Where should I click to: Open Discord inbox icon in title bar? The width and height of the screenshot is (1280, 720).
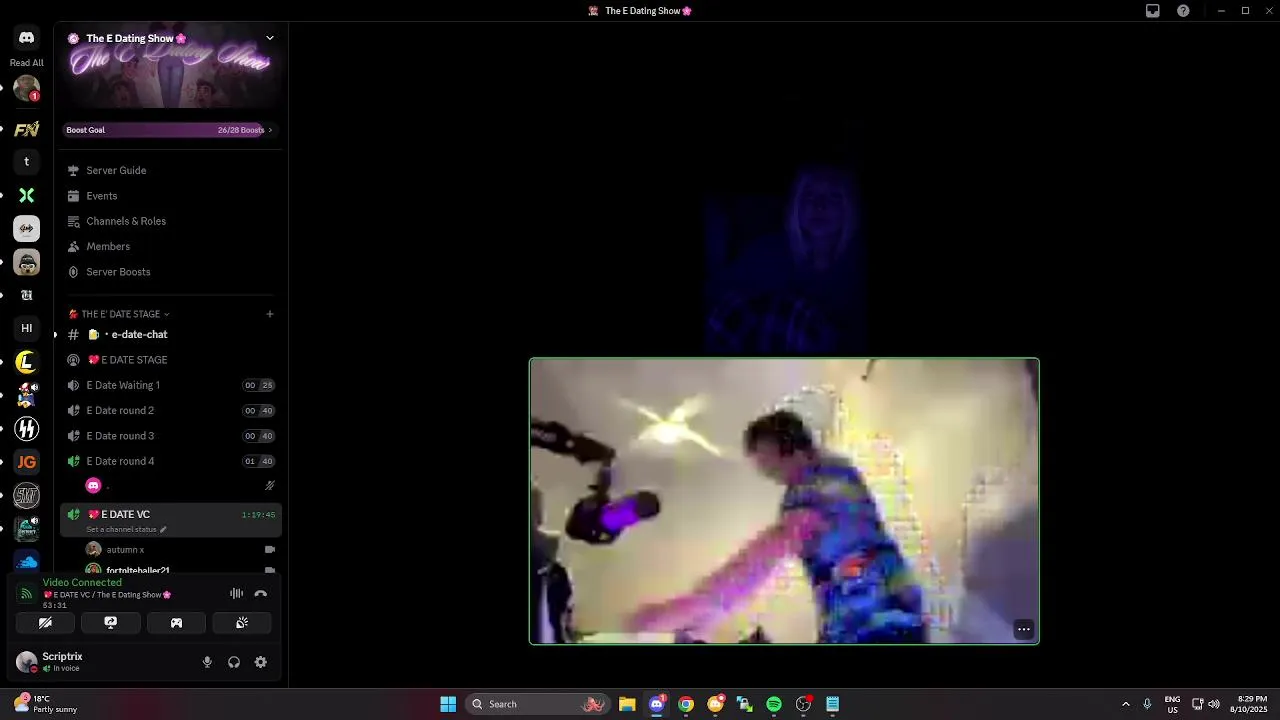[x=1153, y=11]
